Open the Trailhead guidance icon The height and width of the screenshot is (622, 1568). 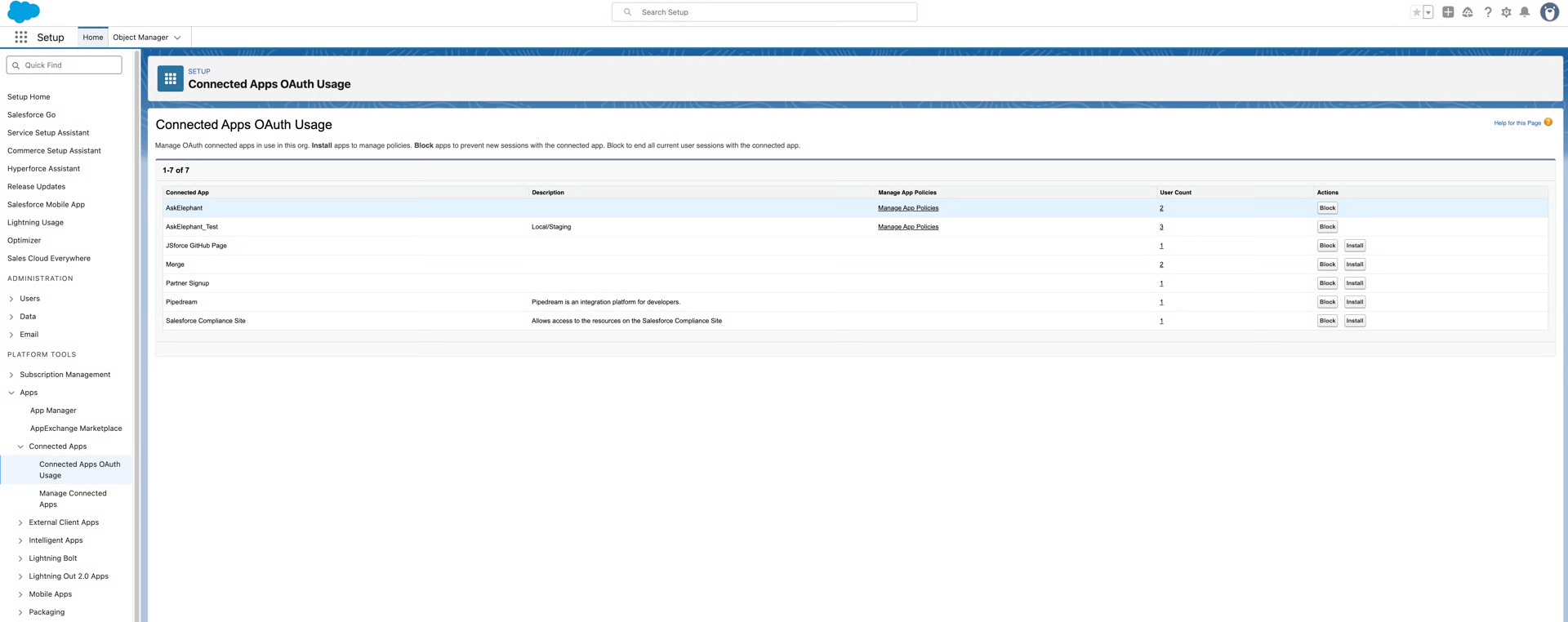pos(1468,12)
